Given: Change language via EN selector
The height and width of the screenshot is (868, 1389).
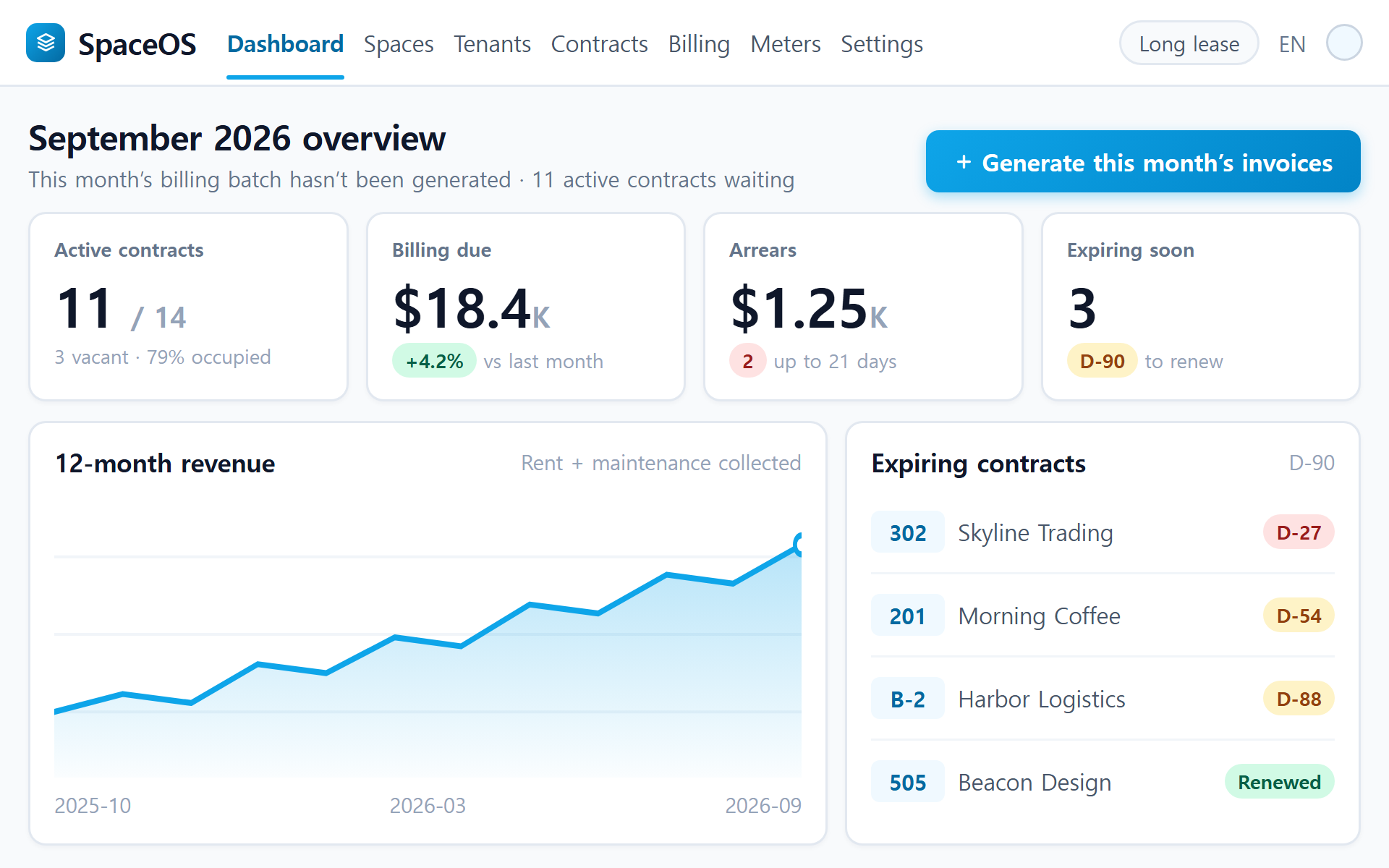Looking at the screenshot, I should pos(1292,44).
